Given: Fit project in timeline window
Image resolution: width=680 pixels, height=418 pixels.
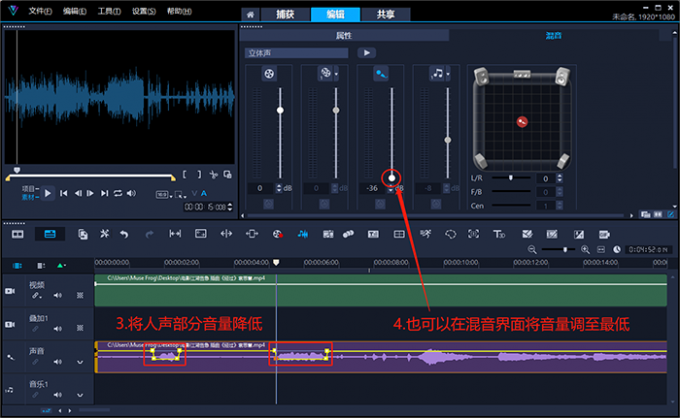Looking at the screenshot, I should [601, 249].
